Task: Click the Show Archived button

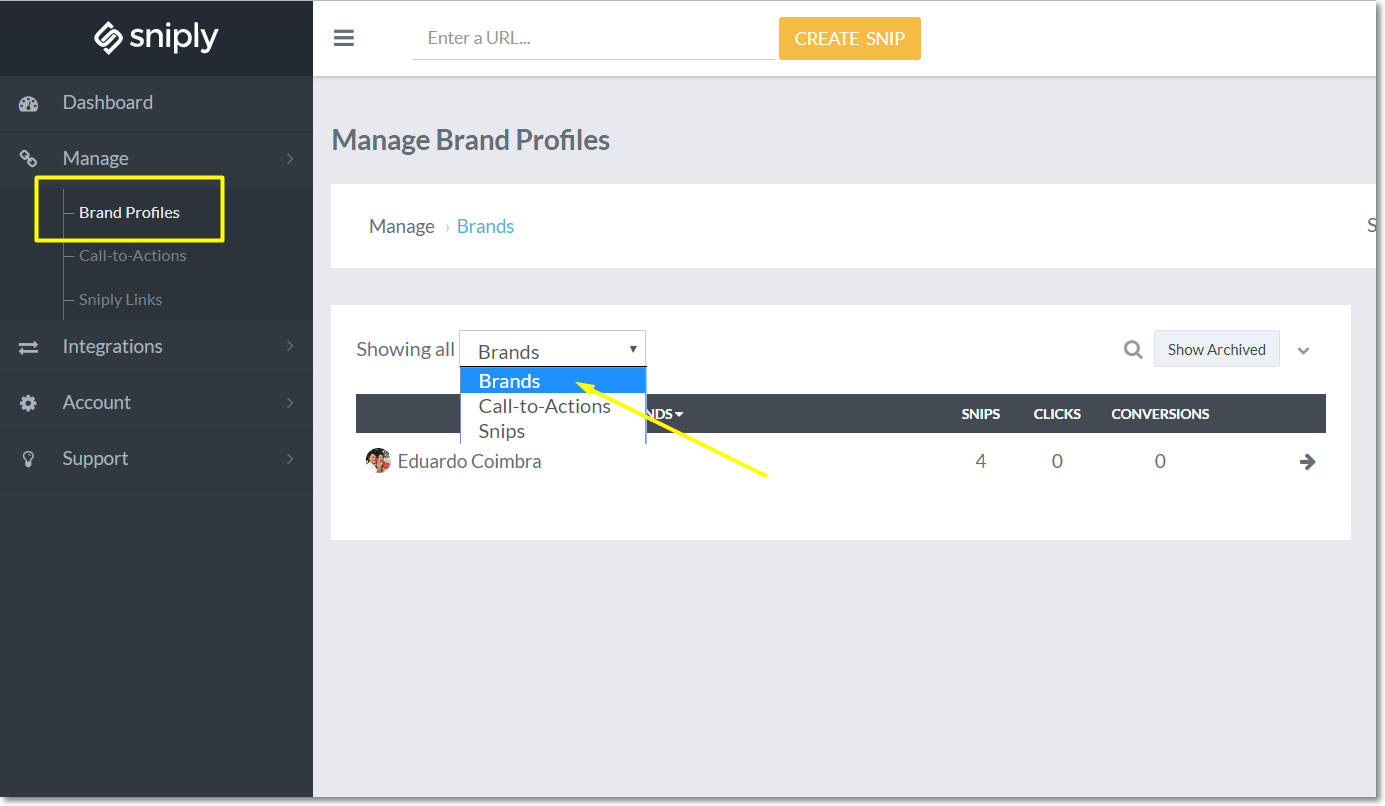Action: pos(1217,349)
